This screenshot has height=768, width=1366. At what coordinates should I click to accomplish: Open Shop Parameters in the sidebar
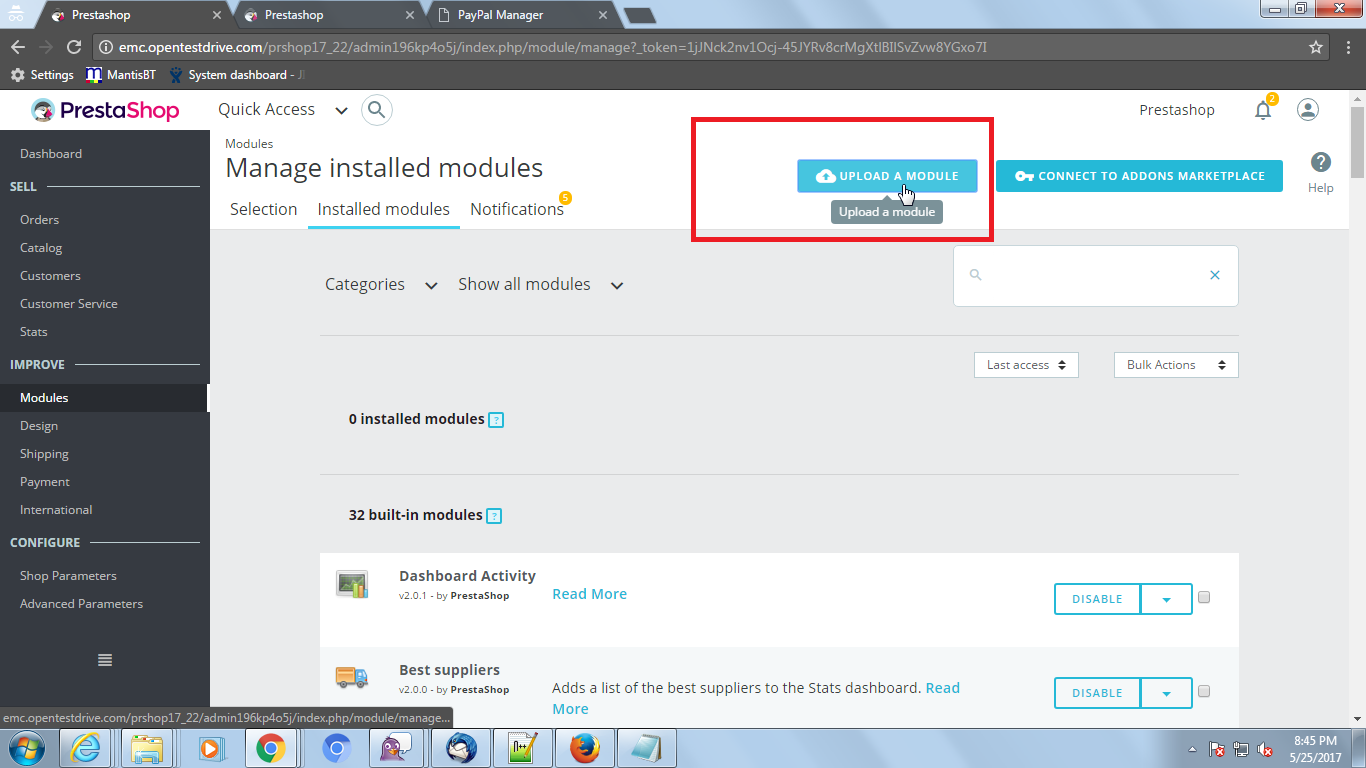coord(68,576)
